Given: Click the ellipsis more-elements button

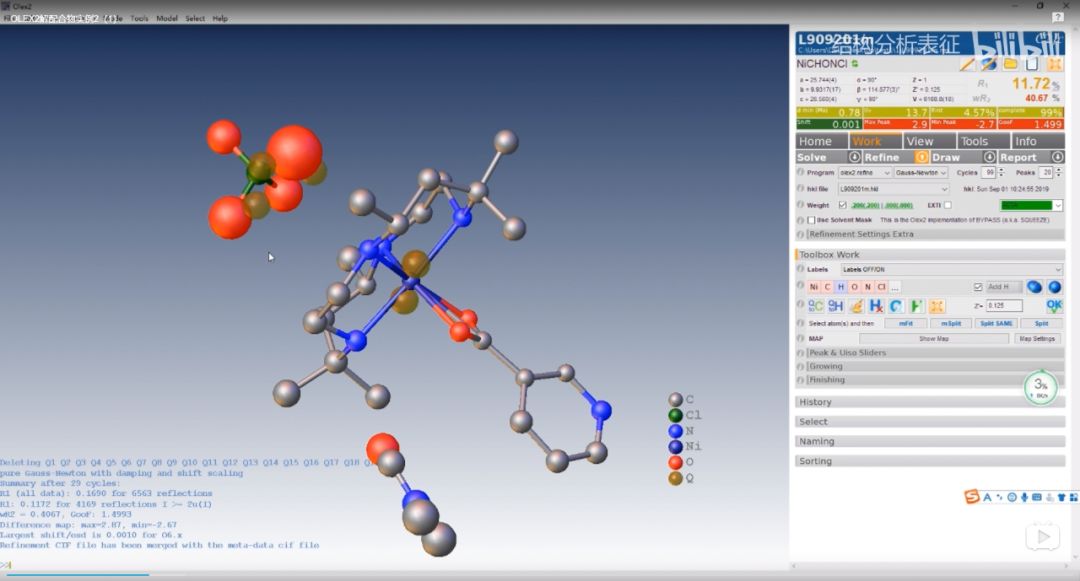Looking at the screenshot, I should (895, 287).
